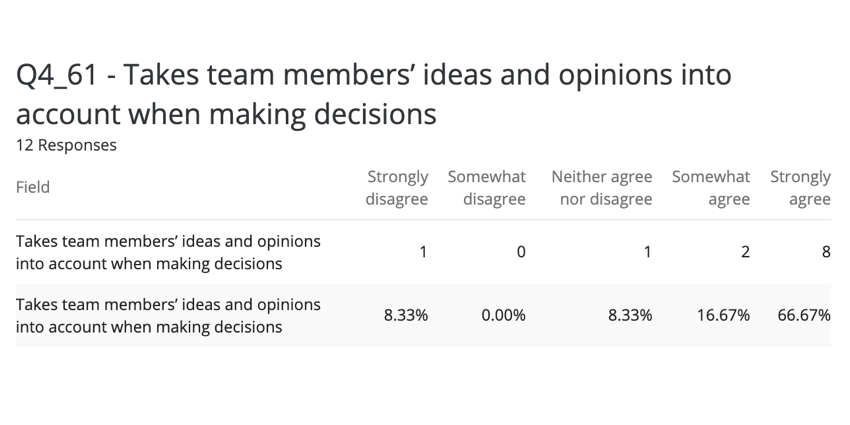850x425 pixels.
Task: Click the Q4_61 question title heading
Action: click(x=373, y=94)
